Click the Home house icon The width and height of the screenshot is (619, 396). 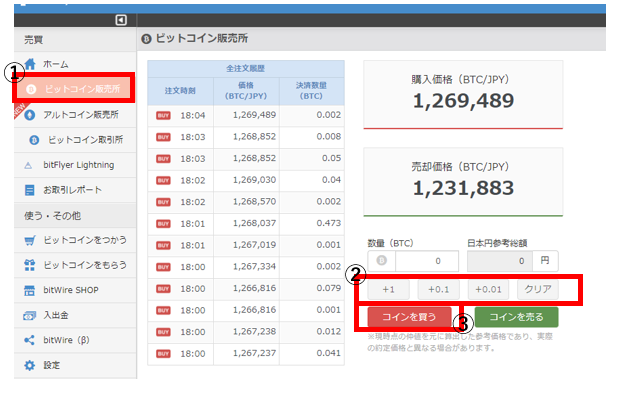[x=30, y=64]
